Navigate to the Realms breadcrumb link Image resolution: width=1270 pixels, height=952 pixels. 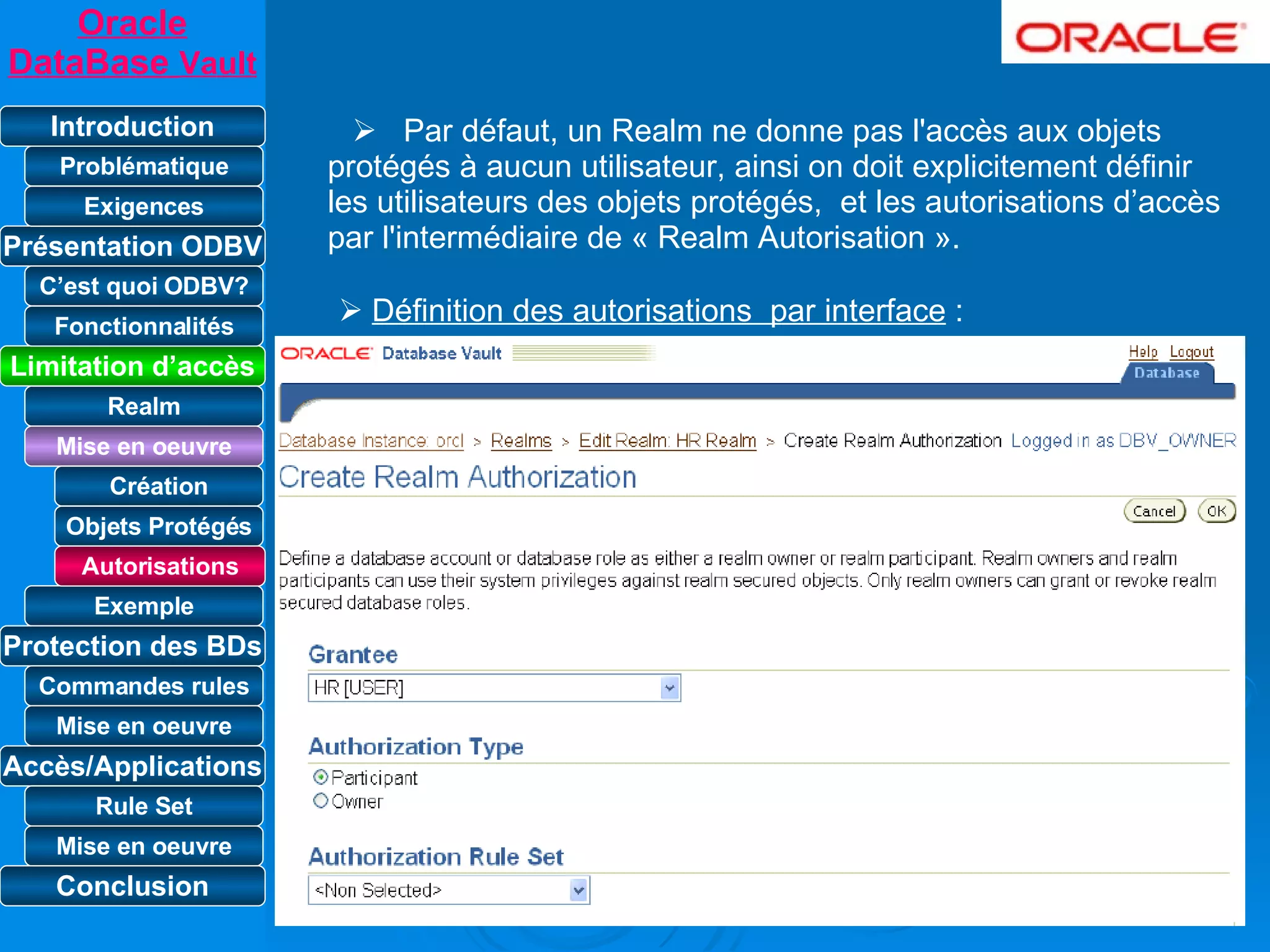tap(521, 441)
